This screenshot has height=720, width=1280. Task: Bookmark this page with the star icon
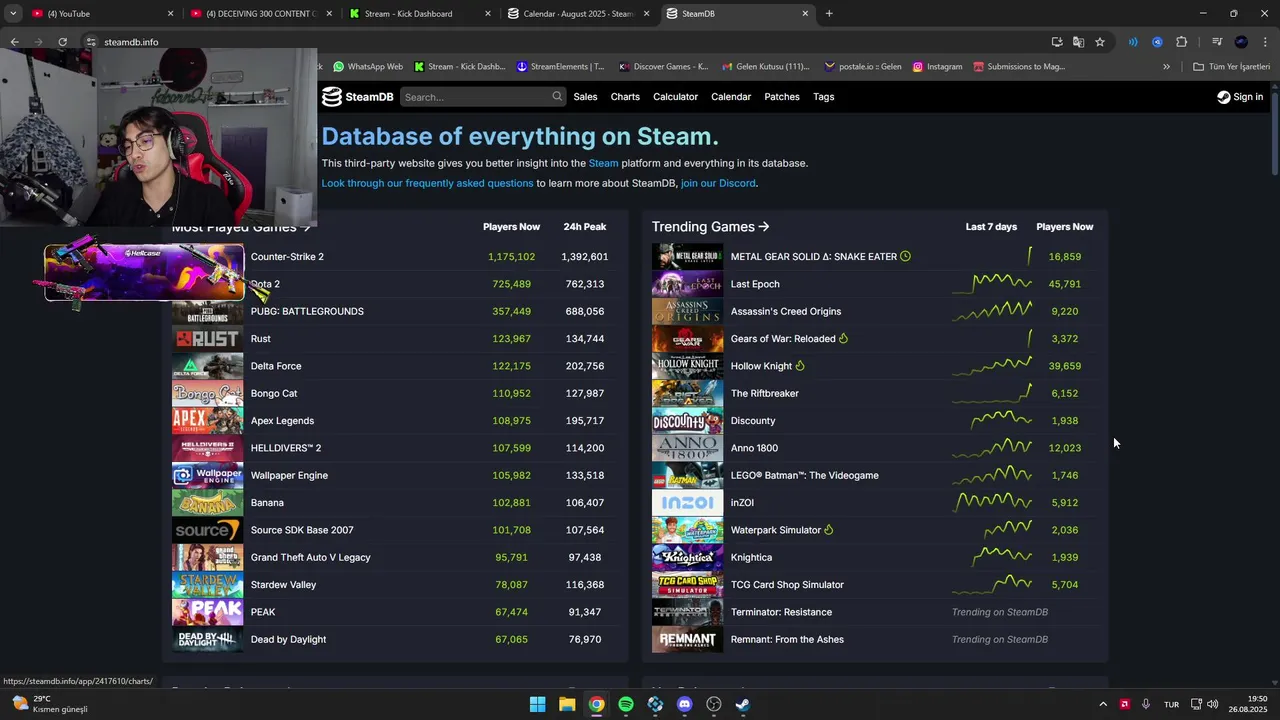1100,42
